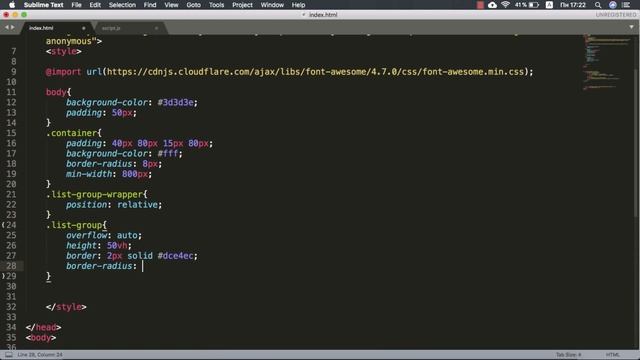Image resolution: width=640 pixels, height=360 pixels.
Task: Open the HTML syntax selector
Action: click(x=613, y=355)
